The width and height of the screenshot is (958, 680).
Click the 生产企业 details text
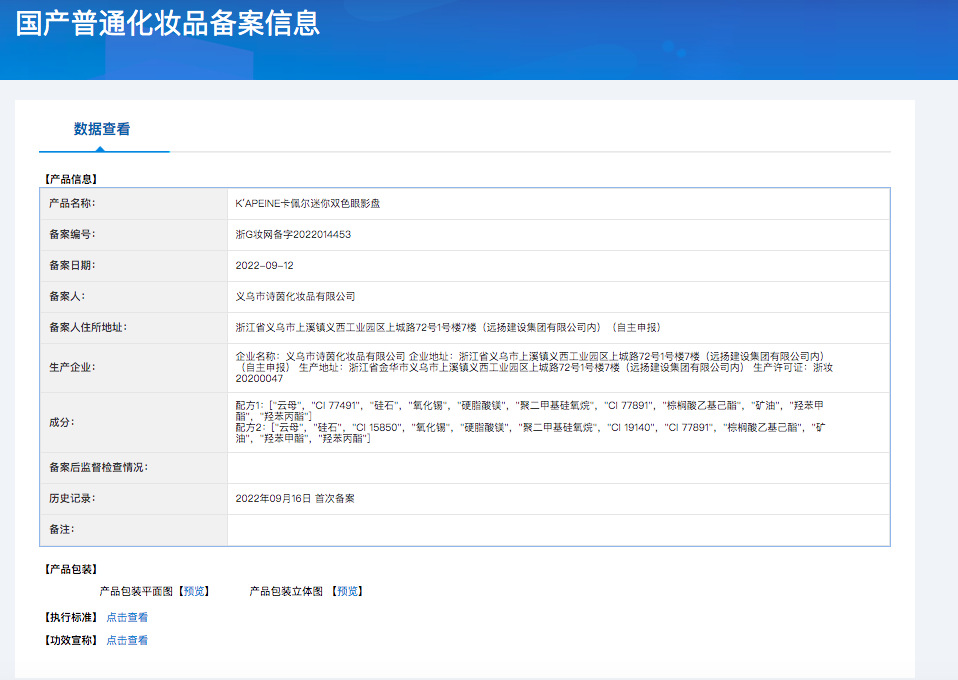[534, 367]
